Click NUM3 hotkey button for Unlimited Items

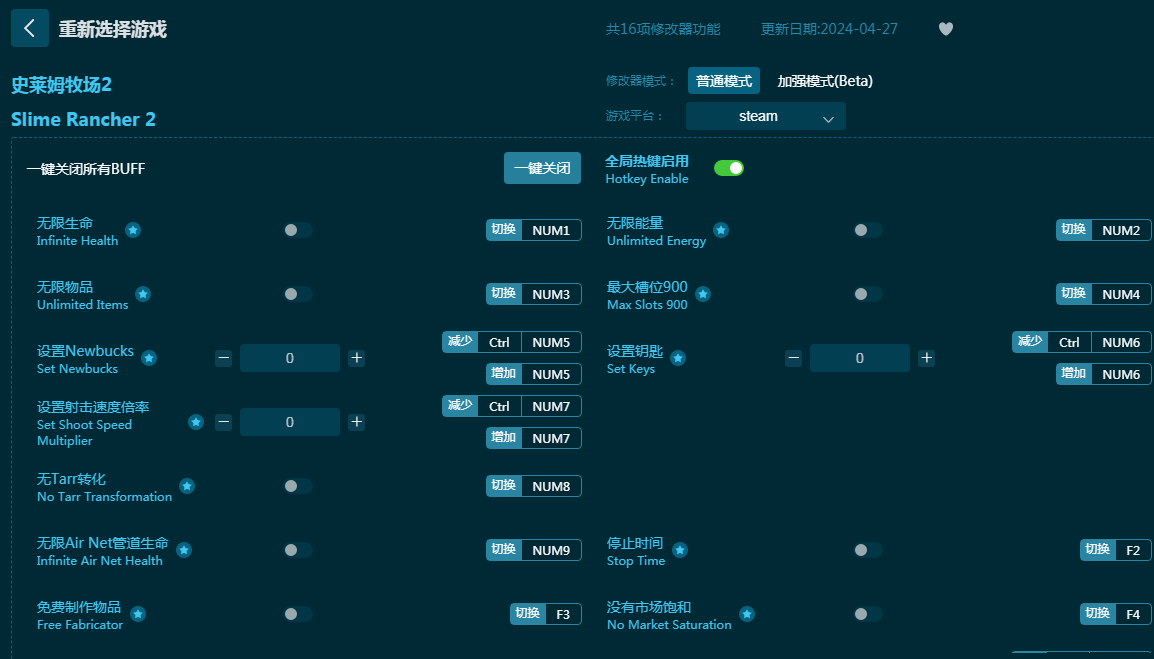[x=534, y=295]
